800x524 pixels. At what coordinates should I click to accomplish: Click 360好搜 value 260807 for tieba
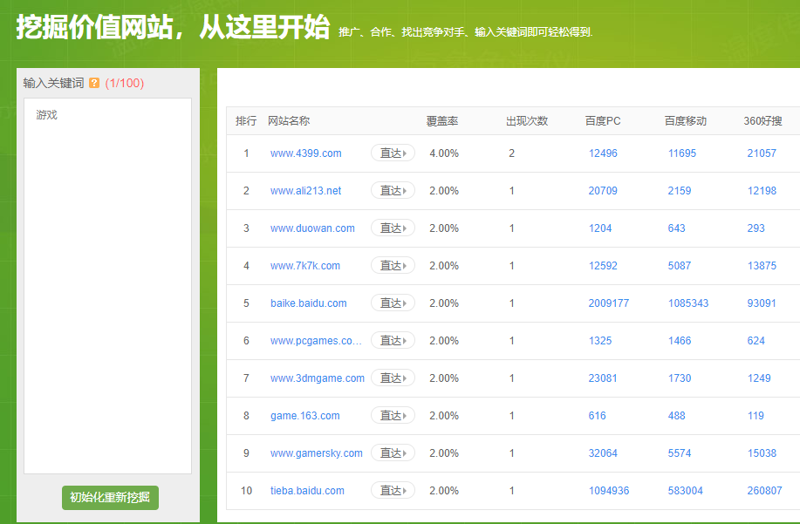764,491
